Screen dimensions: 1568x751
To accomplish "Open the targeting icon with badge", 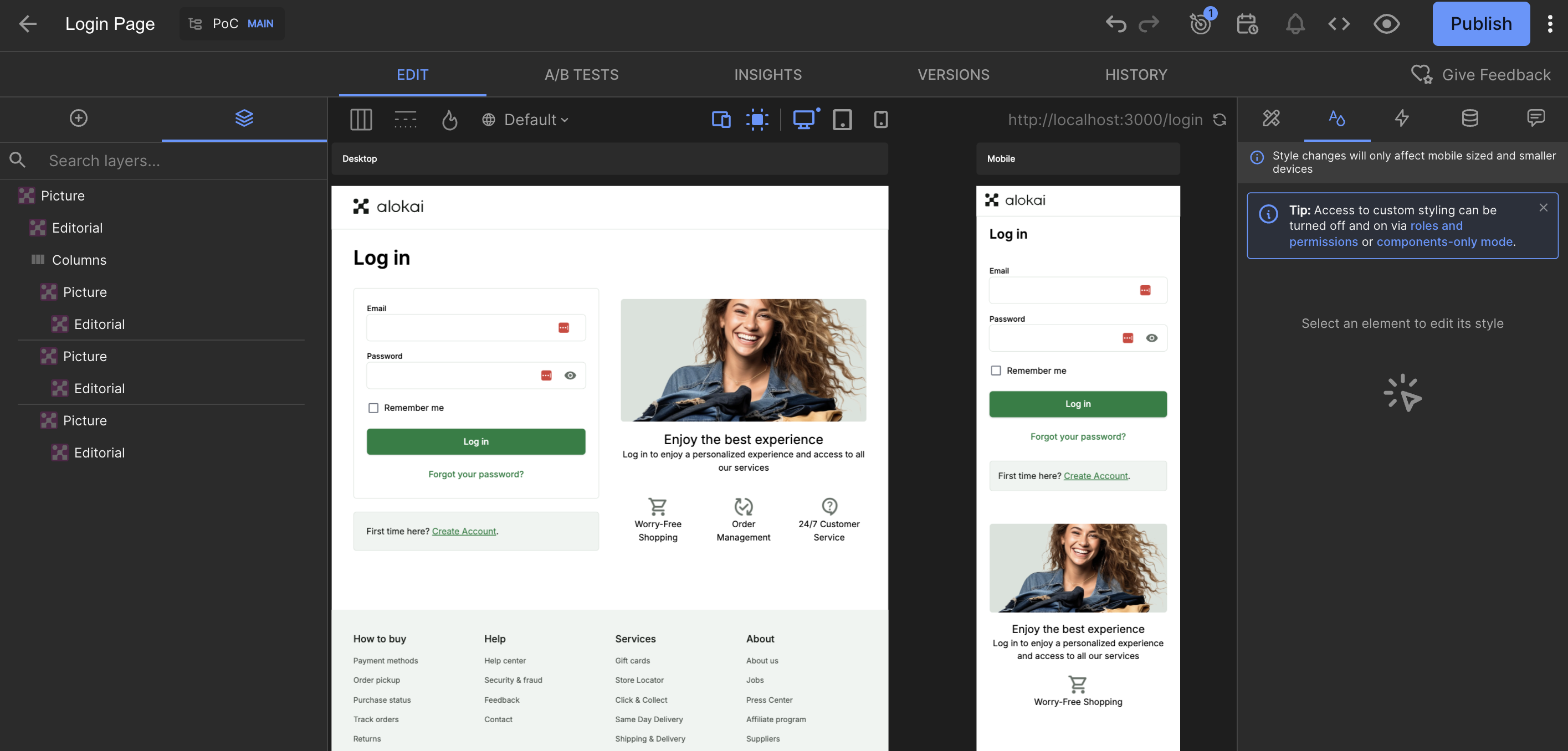I will tap(1201, 23).
